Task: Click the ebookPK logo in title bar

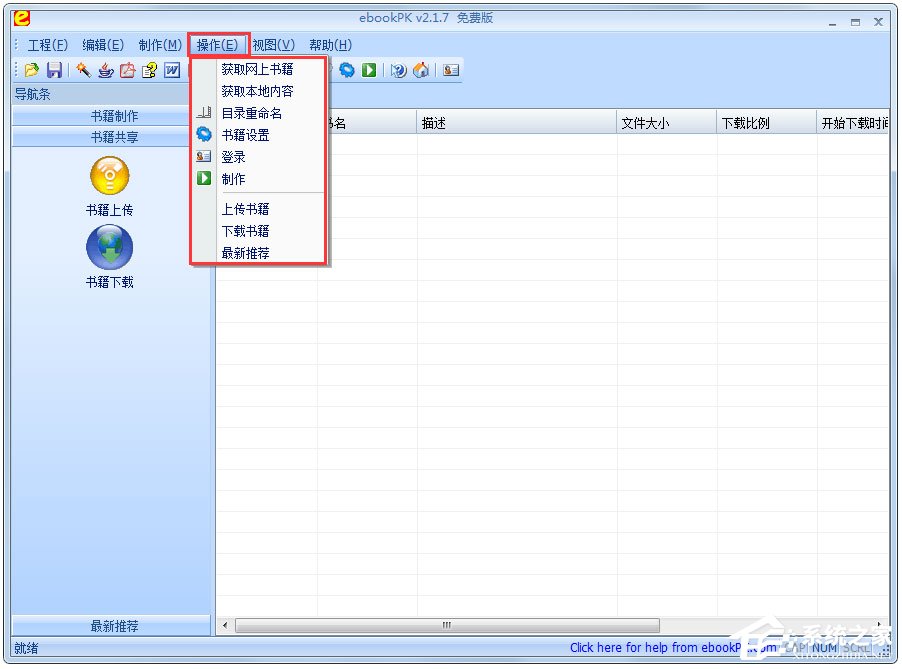Action: click(21, 18)
